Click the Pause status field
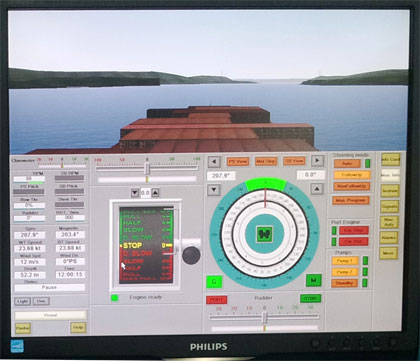 [50, 287]
